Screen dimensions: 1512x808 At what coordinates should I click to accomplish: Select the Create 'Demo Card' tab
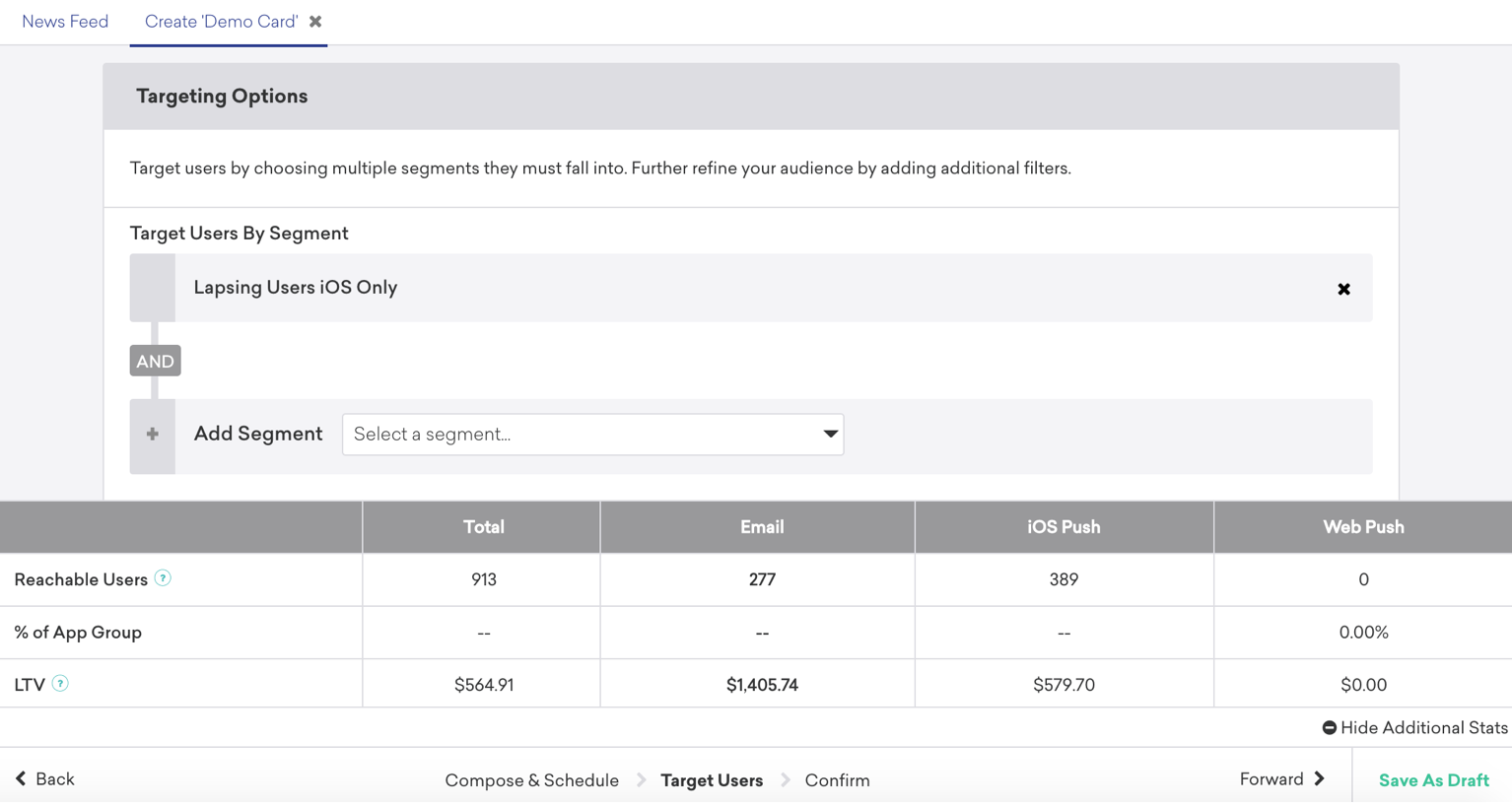point(221,22)
